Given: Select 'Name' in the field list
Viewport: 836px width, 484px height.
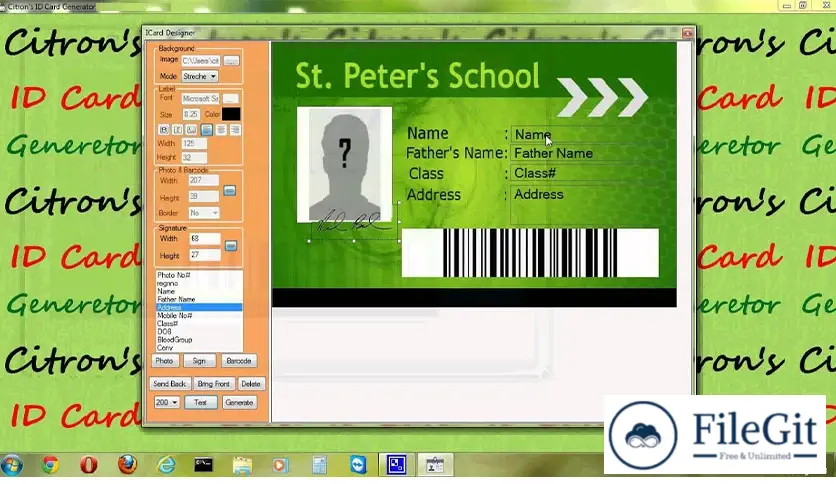Looking at the screenshot, I should [199, 292].
